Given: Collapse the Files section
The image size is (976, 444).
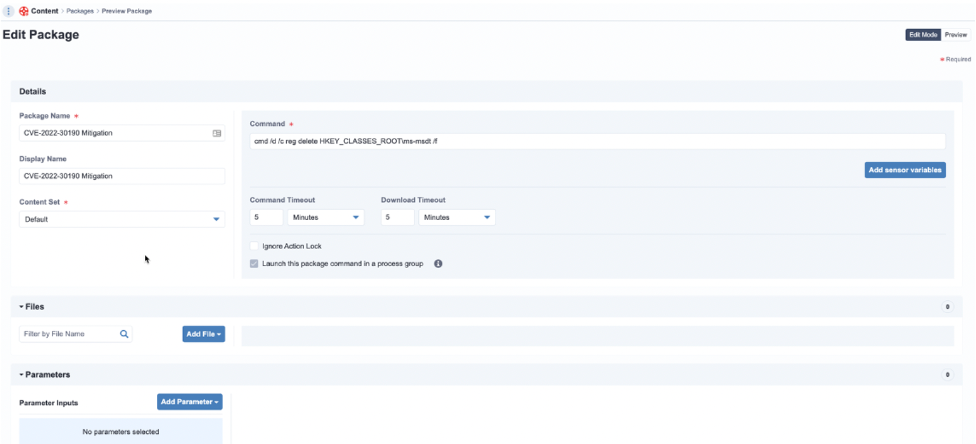Looking at the screenshot, I should (32, 307).
